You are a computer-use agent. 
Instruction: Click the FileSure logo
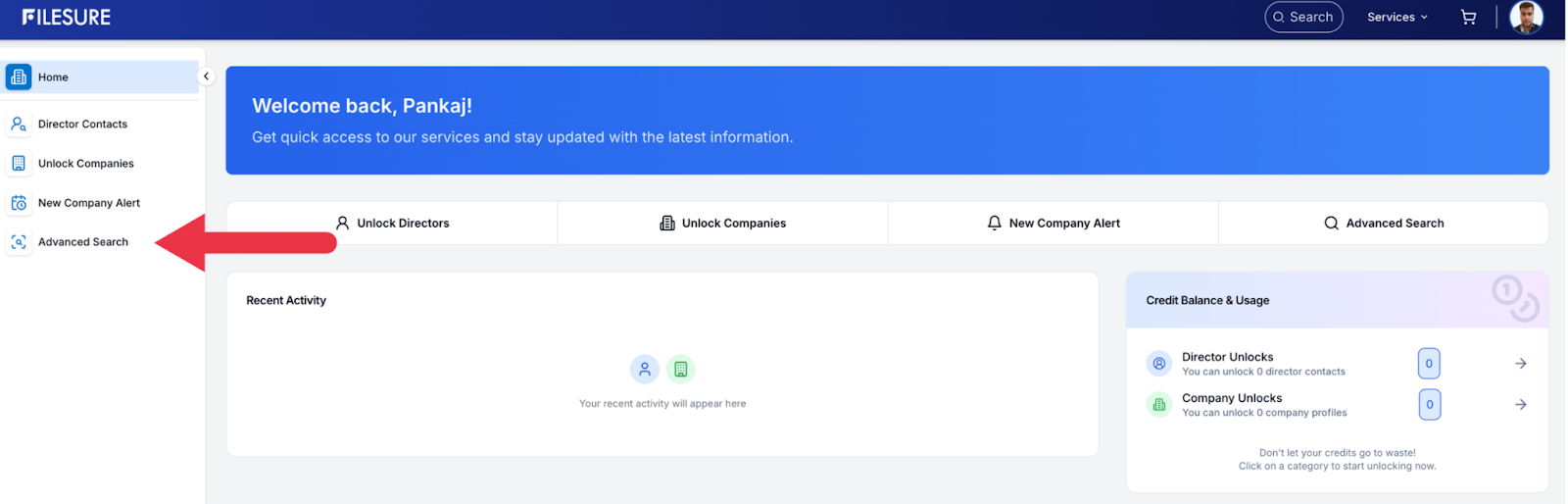67,17
